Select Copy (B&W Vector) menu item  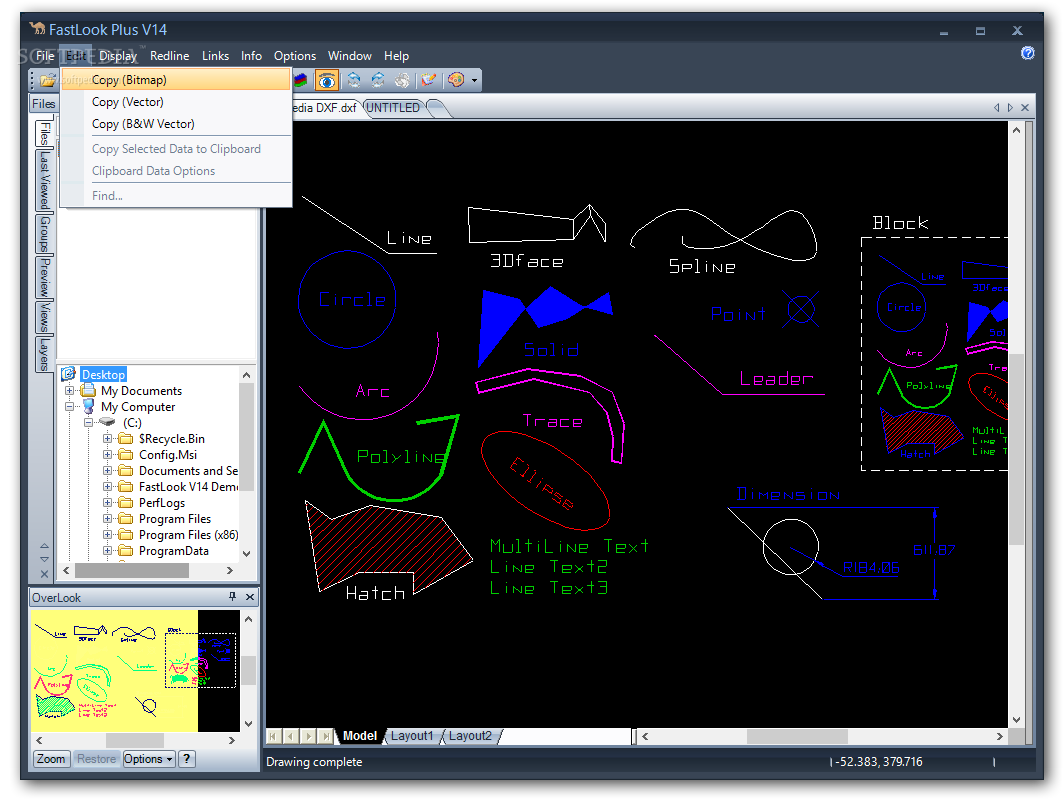tap(176, 123)
